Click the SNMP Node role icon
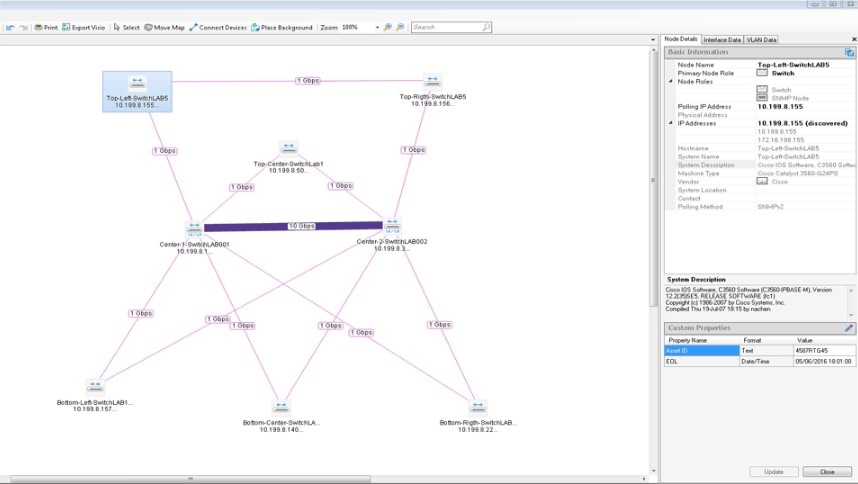Image resolution: width=858 pixels, height=484 pixels. (x=762, y=98)
